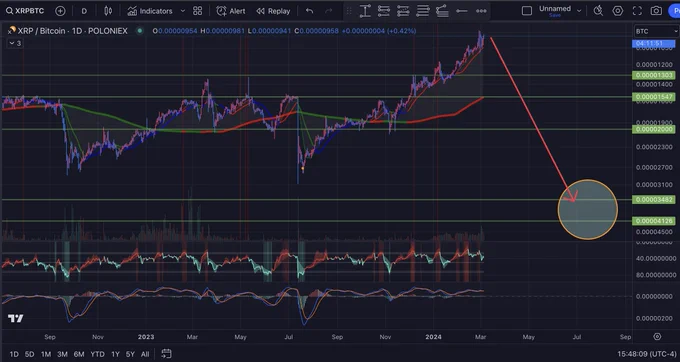Create an Alert
The height and width of the screenshot is (362, 680).
[231, 11]
